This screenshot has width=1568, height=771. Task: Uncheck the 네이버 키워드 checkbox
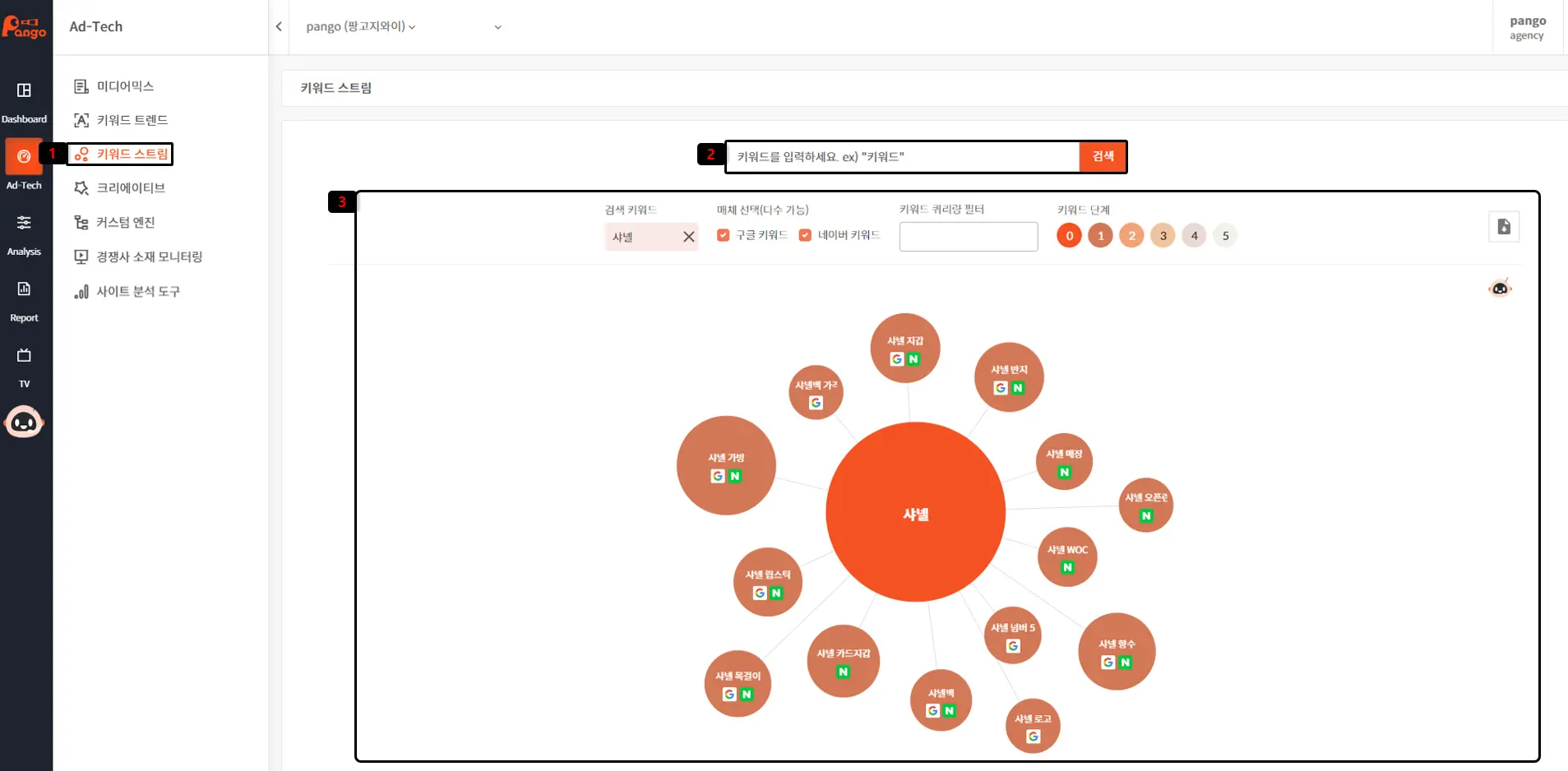pos(805,235)
